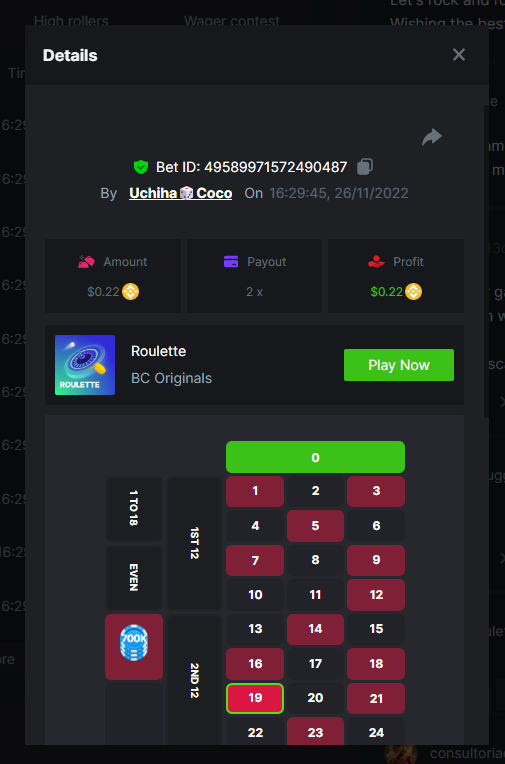Select the 2ND 12 bet column
This screenshot has width=505, height=764.
pos(194,680)
